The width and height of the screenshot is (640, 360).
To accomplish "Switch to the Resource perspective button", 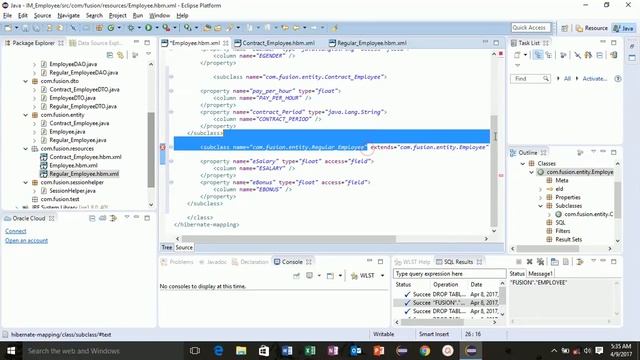I will click(591, 28).
